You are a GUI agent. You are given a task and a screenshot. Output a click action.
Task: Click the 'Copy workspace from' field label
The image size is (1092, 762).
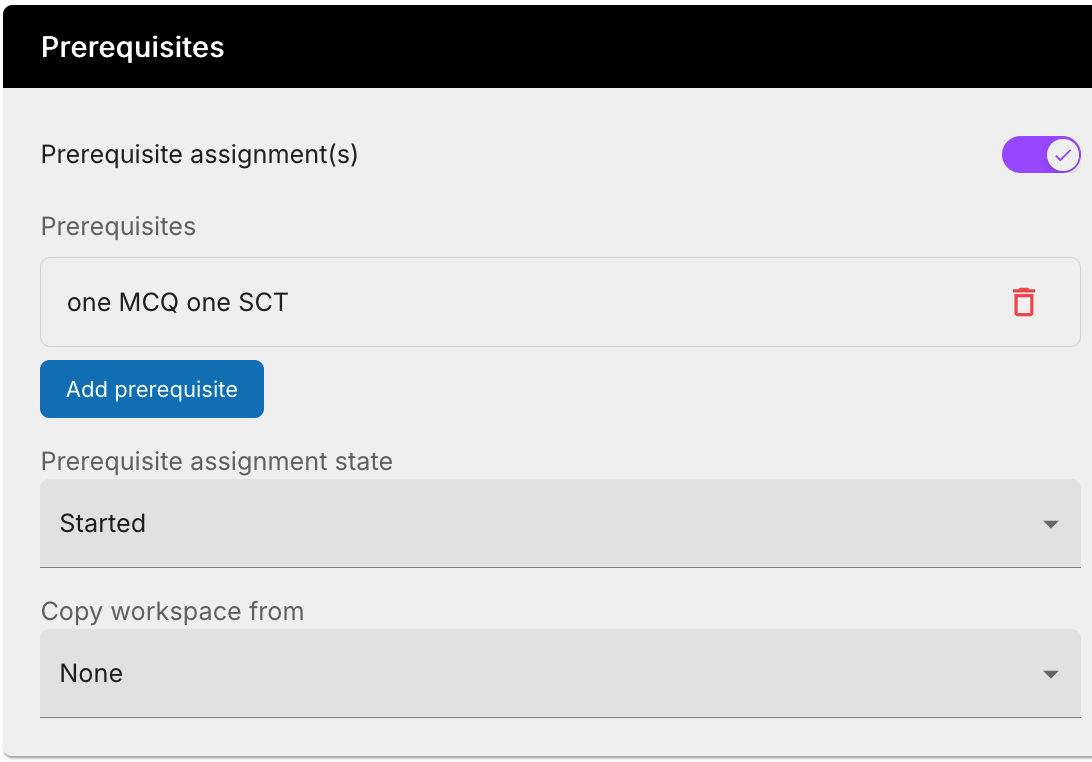[x=172, y=612]
